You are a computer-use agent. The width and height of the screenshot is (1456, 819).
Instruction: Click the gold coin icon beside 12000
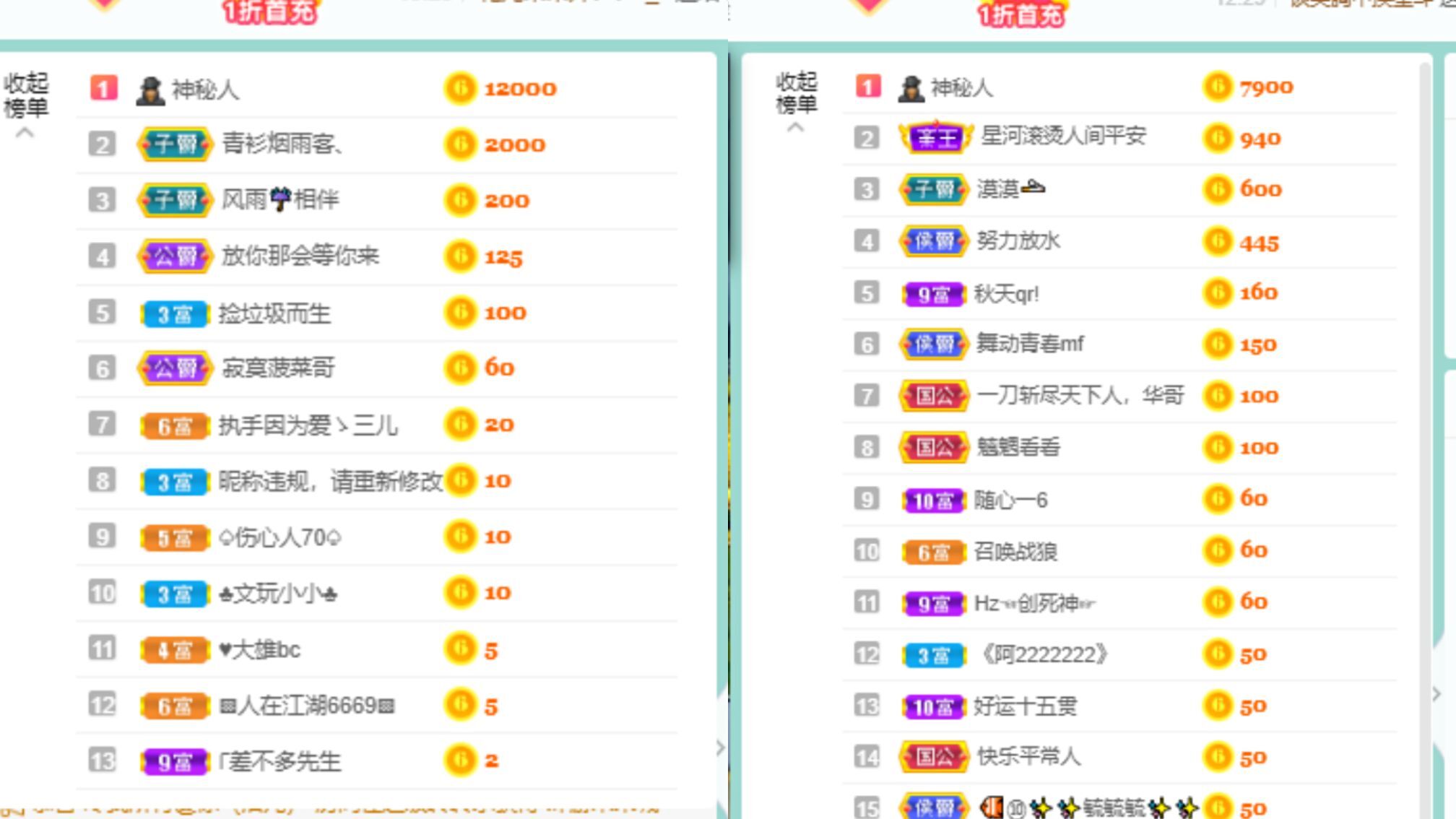point(461,89)
